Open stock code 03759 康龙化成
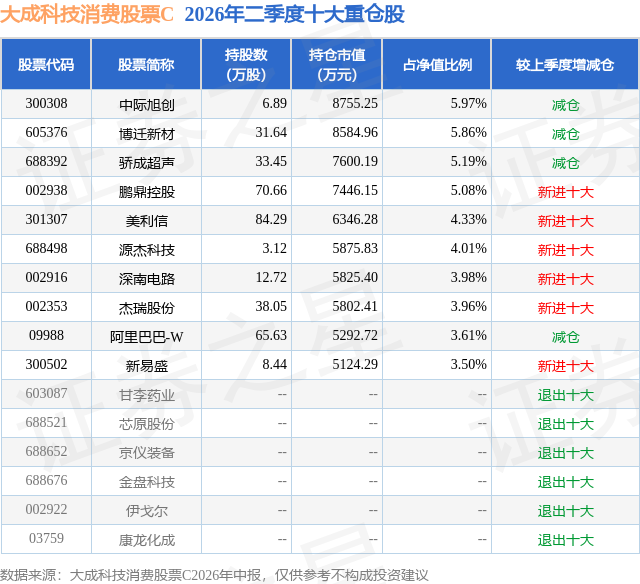640x584 pixels. click(x=46, y=538)
